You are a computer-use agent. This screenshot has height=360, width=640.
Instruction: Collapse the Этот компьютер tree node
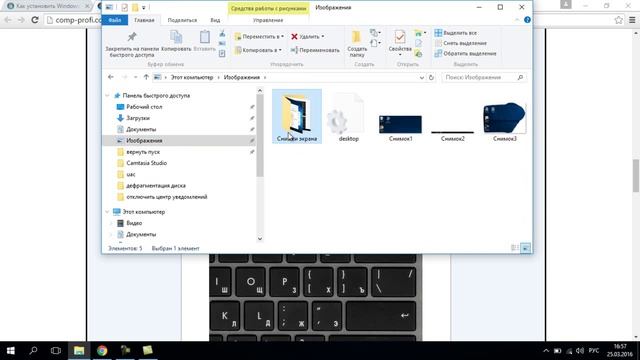pos(107,212)
